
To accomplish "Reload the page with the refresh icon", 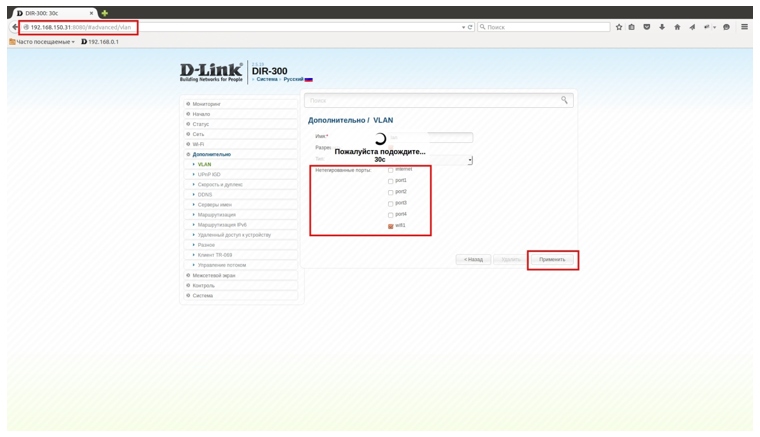I will (x=471, y=27).
